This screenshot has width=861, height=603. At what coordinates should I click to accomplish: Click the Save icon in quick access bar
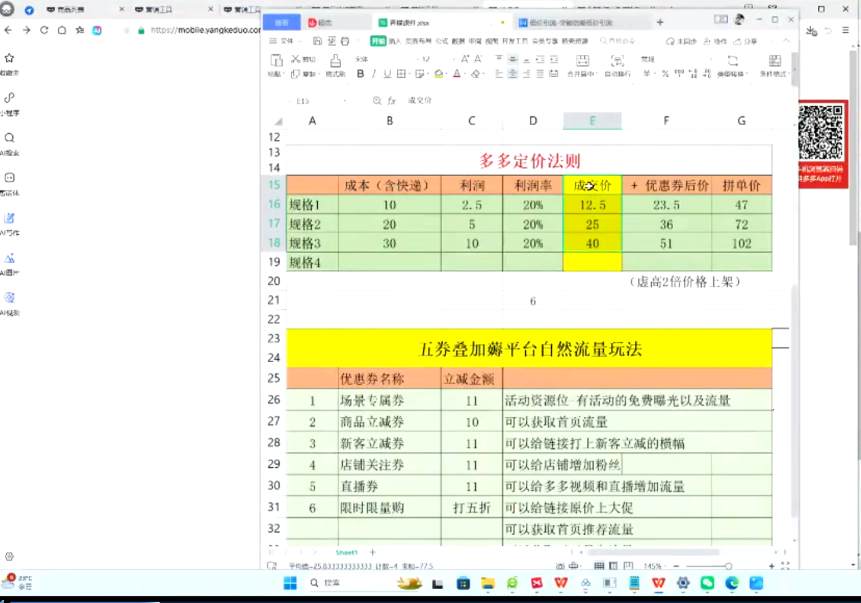point(317,41)
